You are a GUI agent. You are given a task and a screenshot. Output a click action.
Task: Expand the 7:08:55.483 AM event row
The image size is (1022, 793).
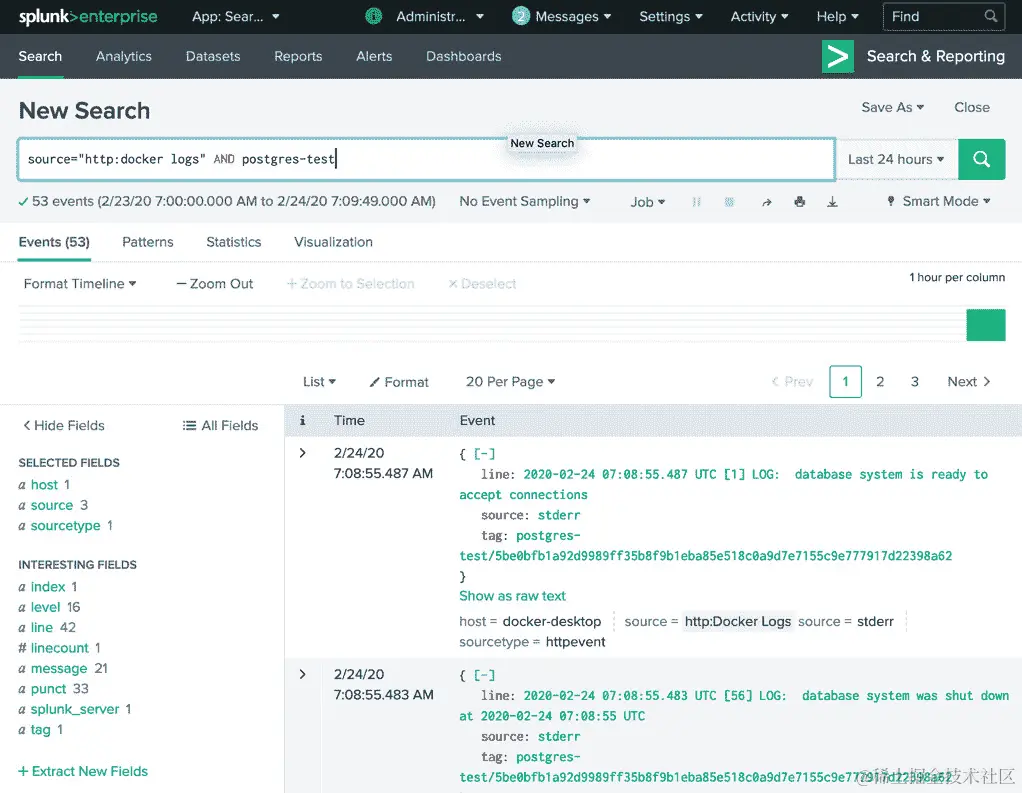click(x=302, y=674)
